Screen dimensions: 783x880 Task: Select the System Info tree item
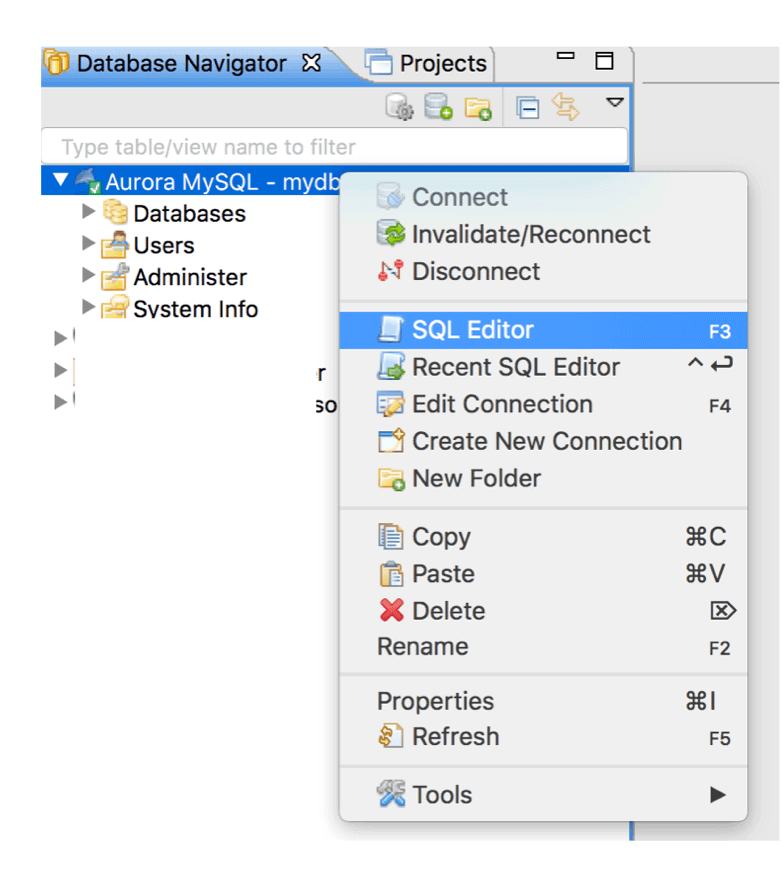click(195, 309)
